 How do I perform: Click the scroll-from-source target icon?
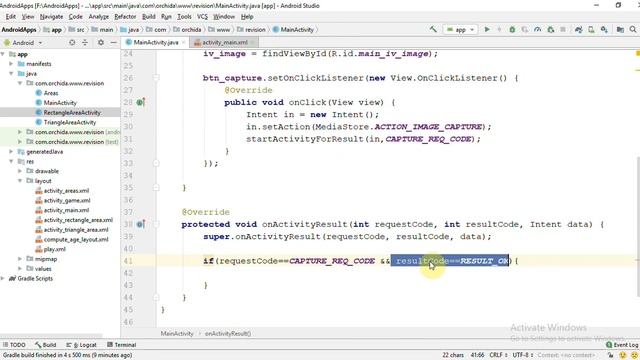pyautogui.click(x=72, y=42)
